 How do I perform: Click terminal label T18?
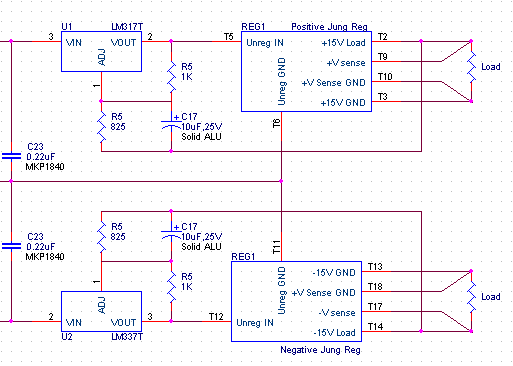coord(375,287)
